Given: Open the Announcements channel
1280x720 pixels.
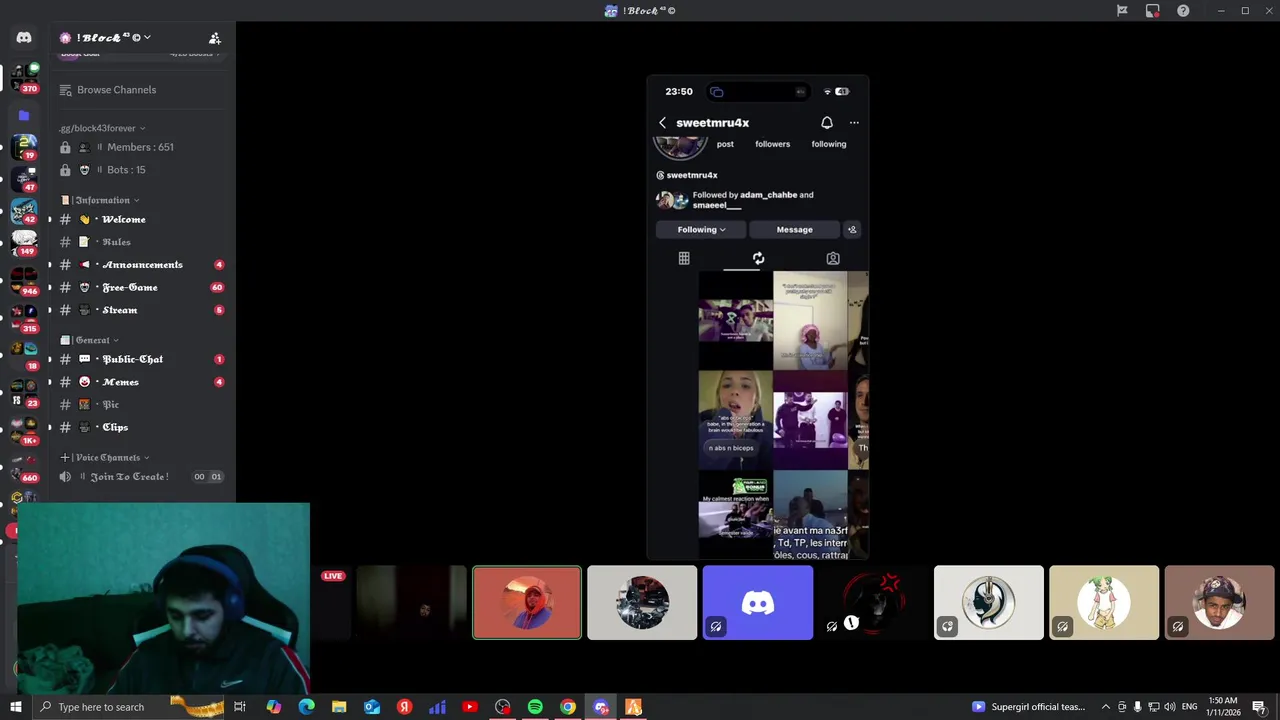Looking at the screenshot, I should click(x=141, y=265).
